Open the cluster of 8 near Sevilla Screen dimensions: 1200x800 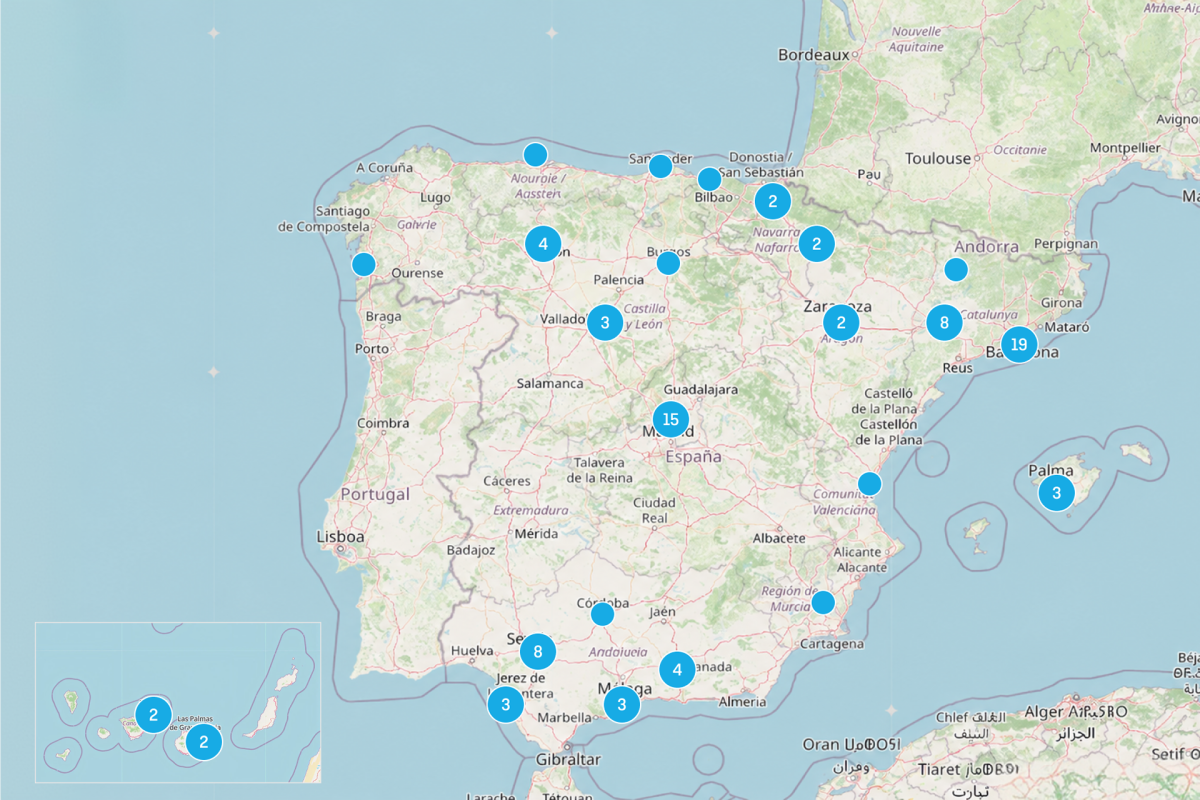coord(538,652)
